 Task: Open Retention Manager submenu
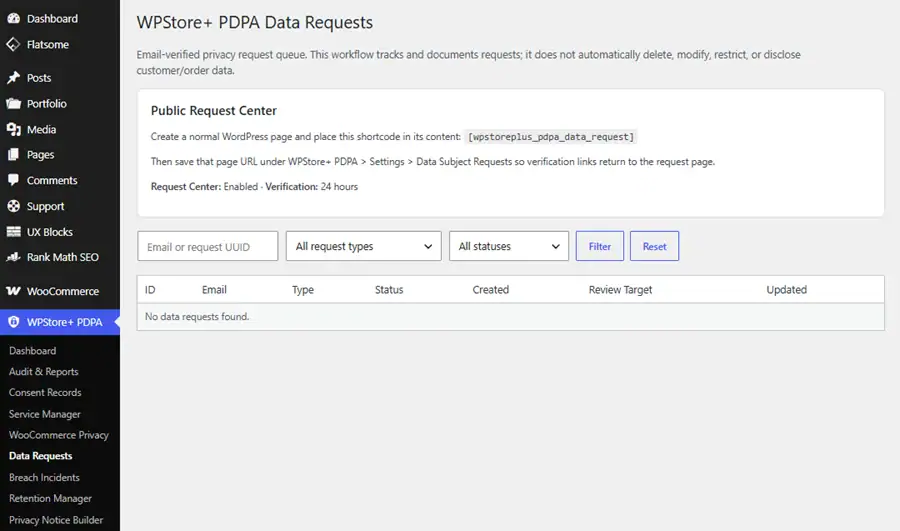50,498
